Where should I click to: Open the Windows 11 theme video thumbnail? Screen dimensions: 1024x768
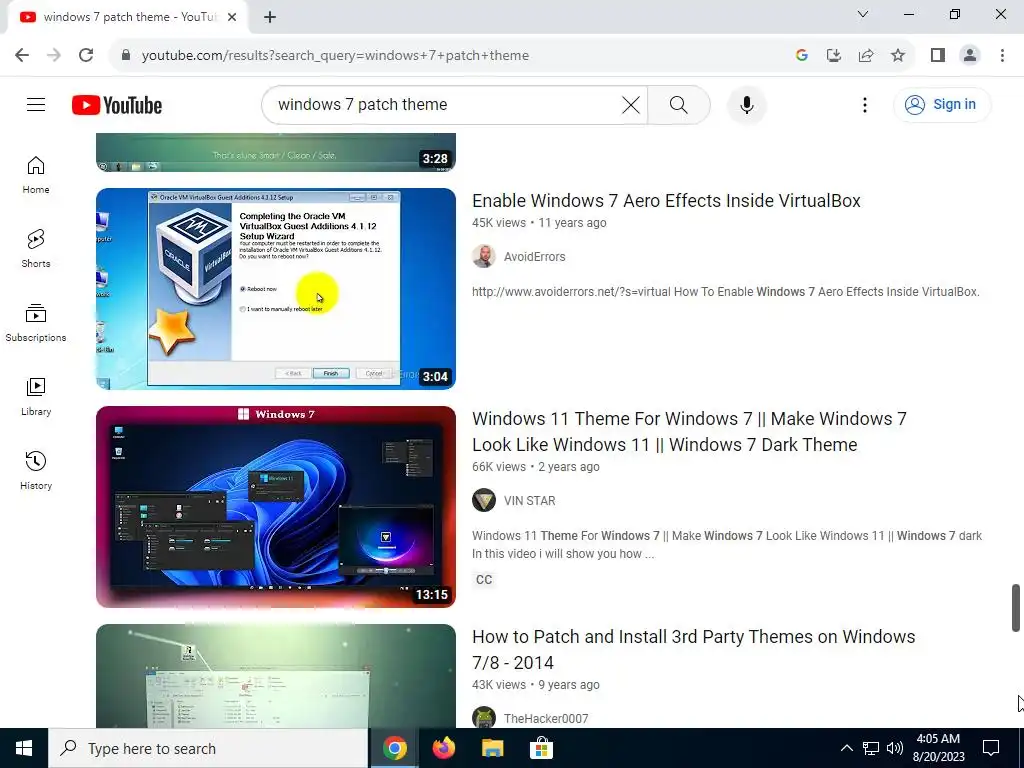click(x=276, y=507)
